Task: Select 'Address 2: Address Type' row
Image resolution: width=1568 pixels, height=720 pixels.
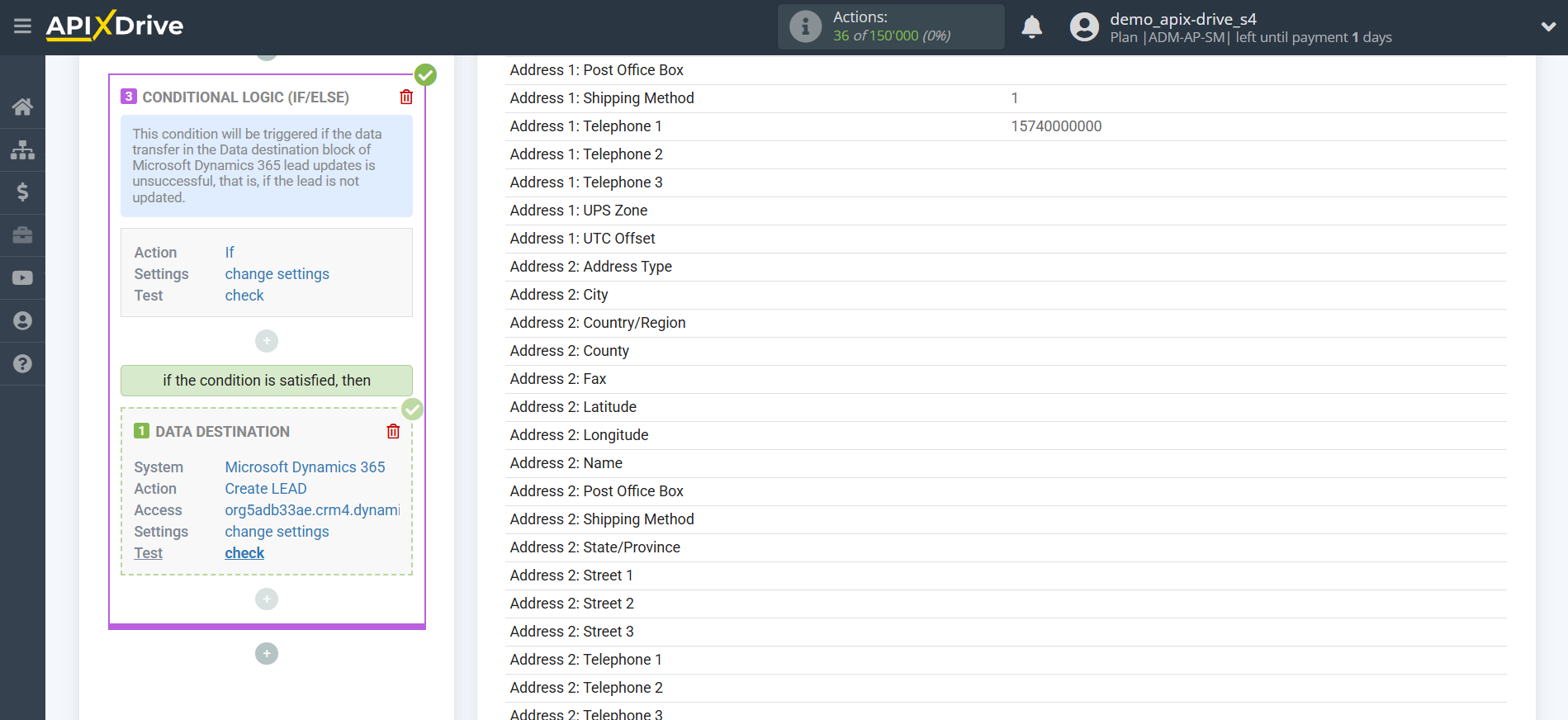Action: pos(1006,267)
